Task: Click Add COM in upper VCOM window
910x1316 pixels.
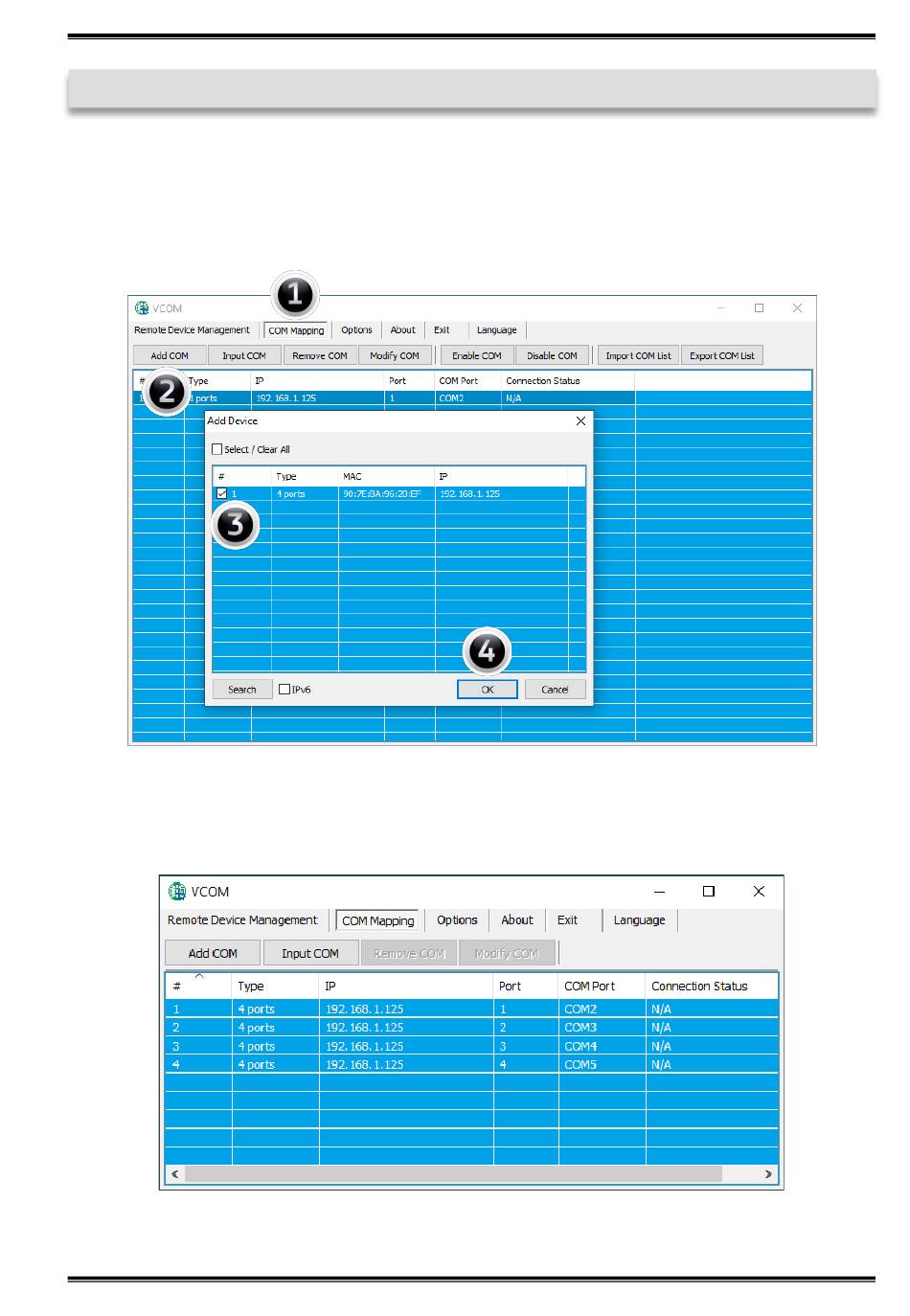Action: [x=170, y=355]
